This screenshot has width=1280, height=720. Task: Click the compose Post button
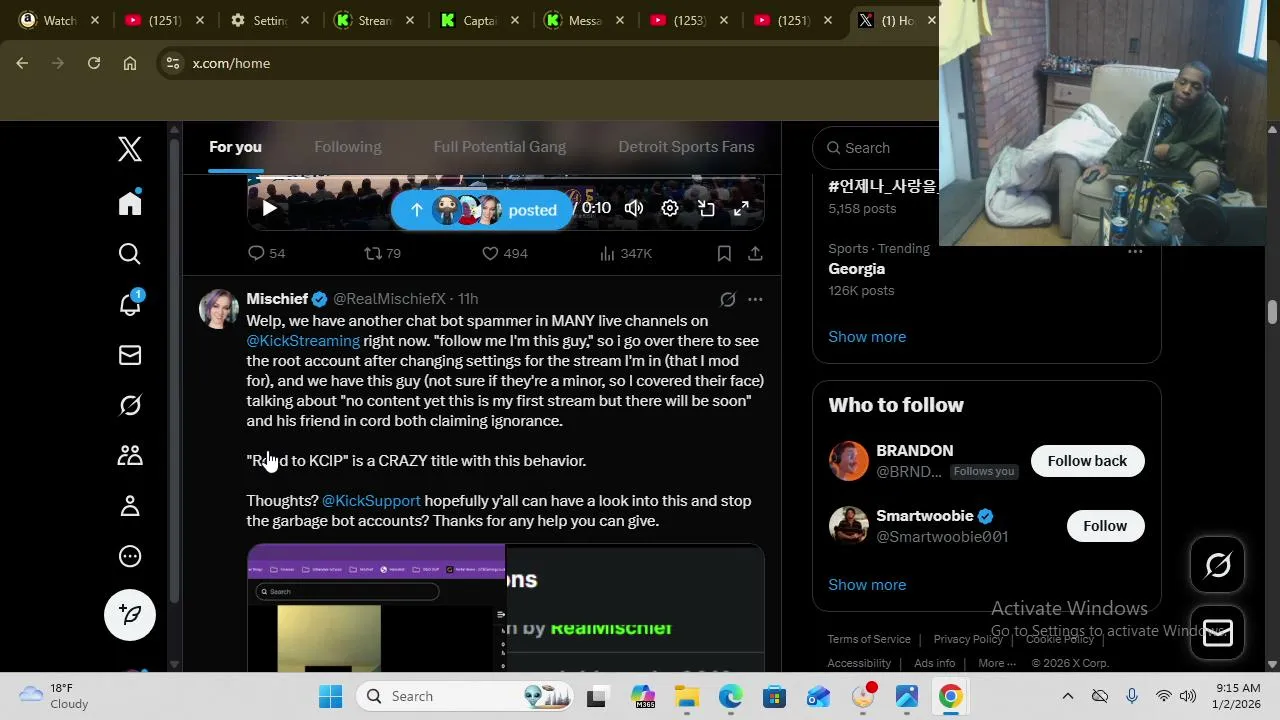coord(130,614)
